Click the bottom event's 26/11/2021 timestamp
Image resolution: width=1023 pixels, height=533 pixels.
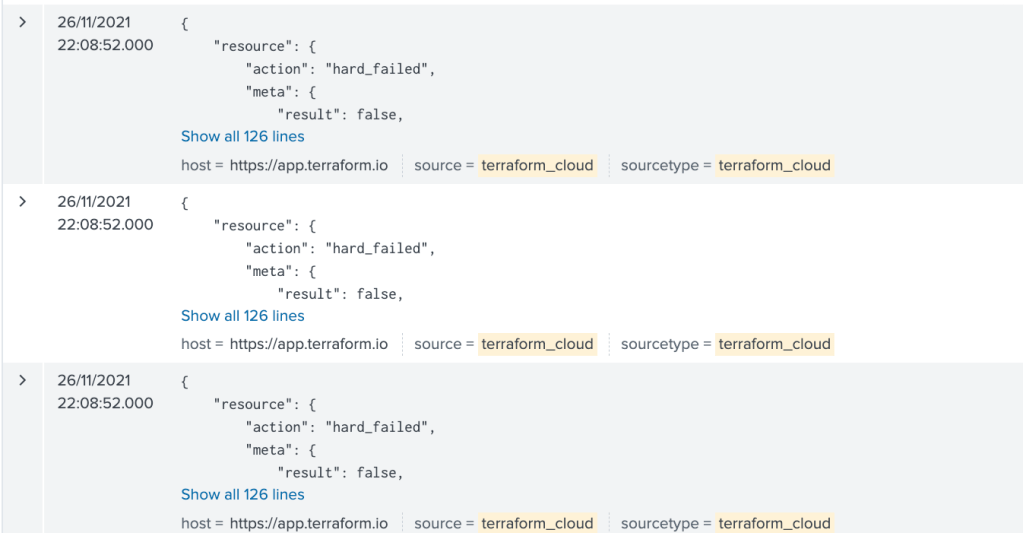[x=94, y=380]
